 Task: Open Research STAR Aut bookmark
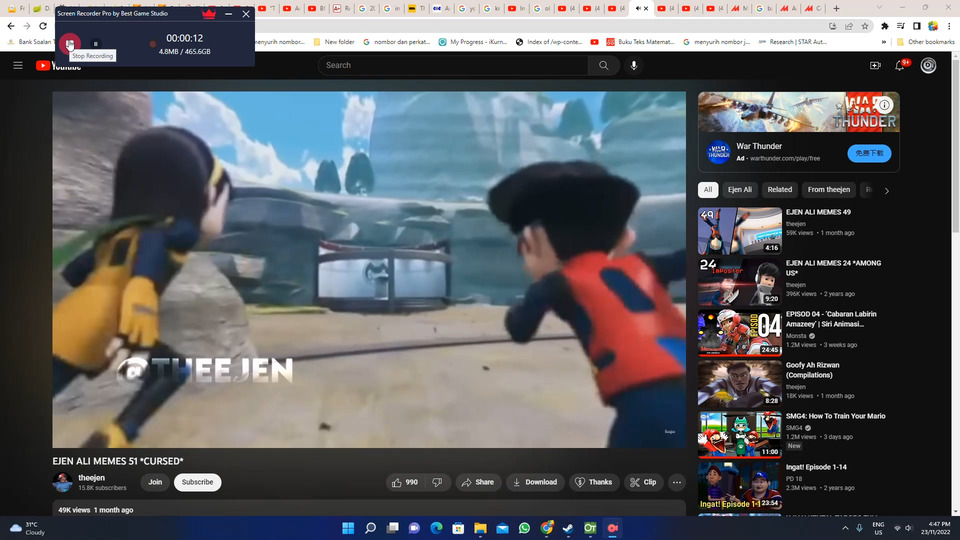(x=792, y=42)
